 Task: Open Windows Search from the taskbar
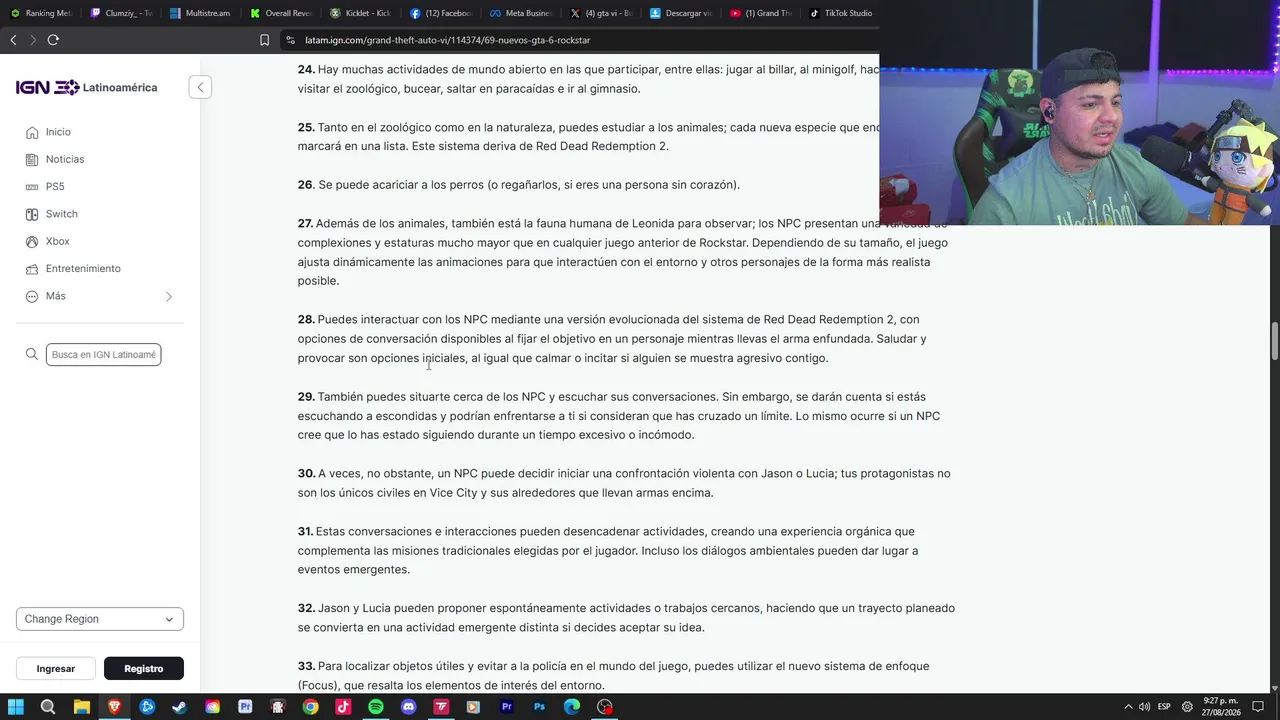coord(48,707)
